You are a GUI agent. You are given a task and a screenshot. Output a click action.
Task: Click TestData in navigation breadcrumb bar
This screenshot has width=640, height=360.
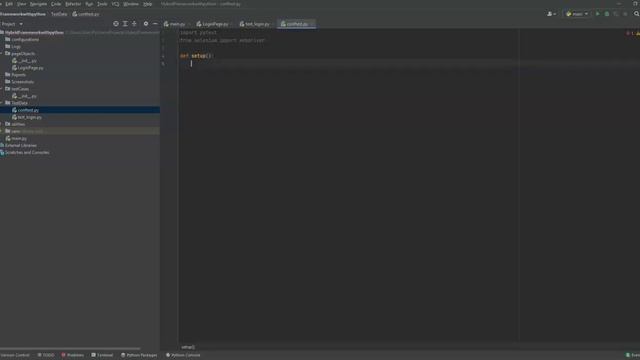(x=59, y=14)
